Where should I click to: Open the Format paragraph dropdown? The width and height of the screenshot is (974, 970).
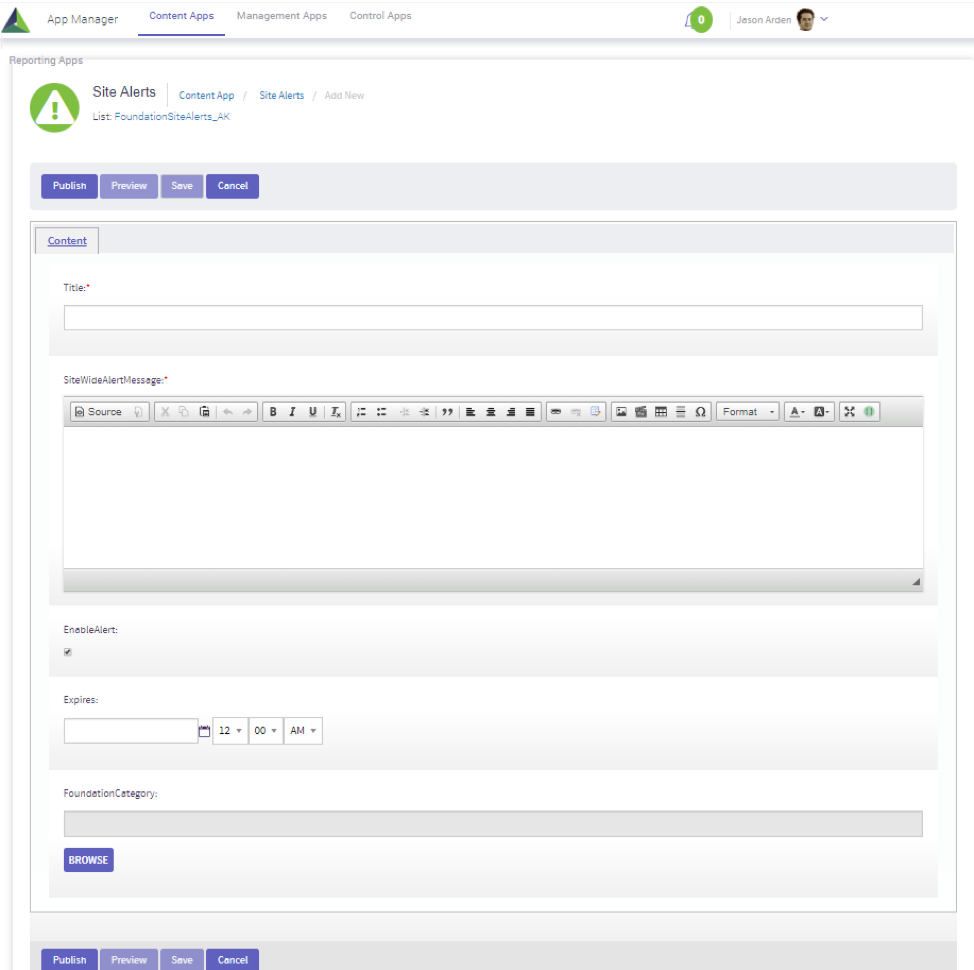tap(747, 412)
